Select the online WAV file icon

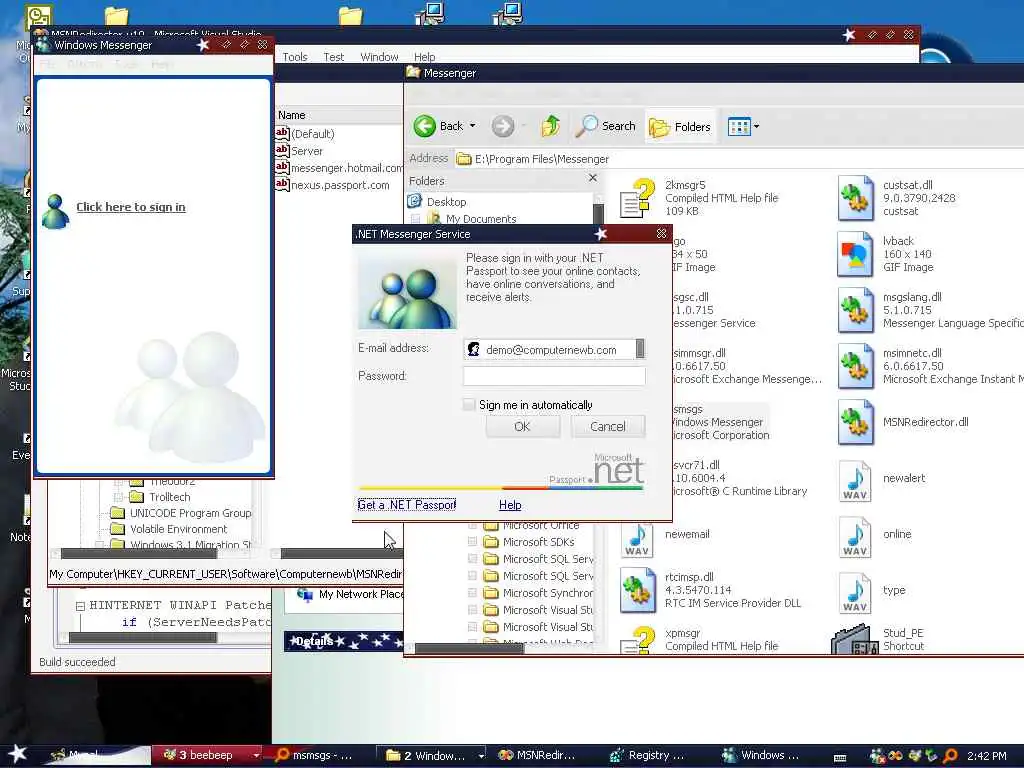855,537
